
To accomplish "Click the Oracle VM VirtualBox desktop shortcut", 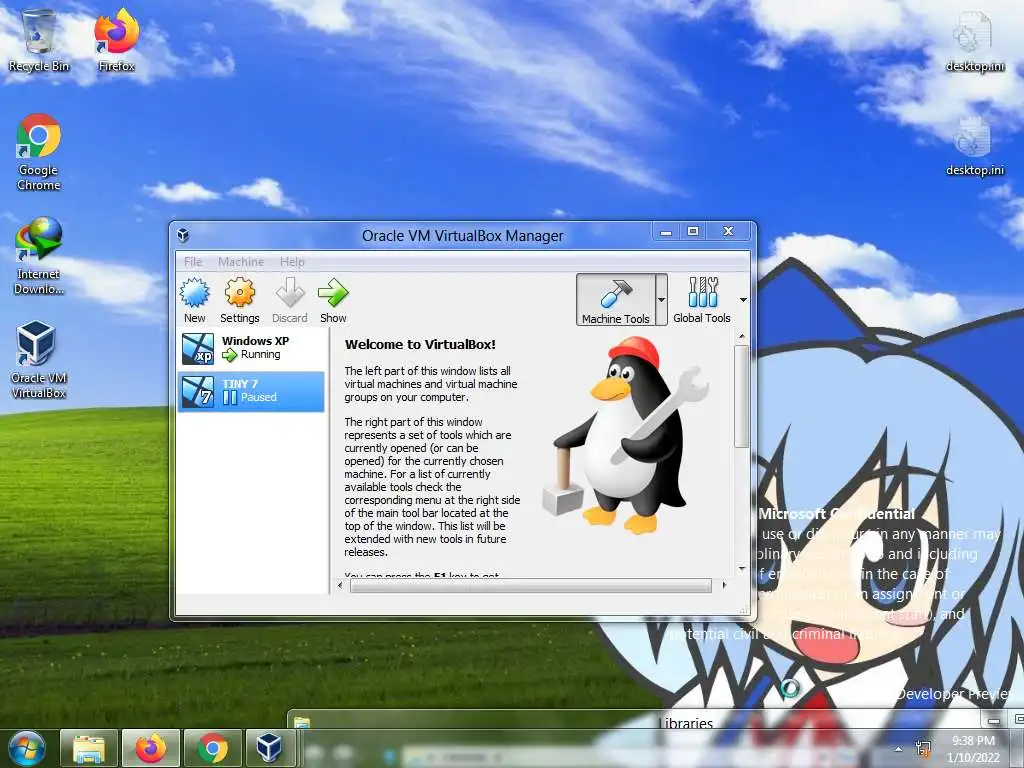I will tap(39, 359).
